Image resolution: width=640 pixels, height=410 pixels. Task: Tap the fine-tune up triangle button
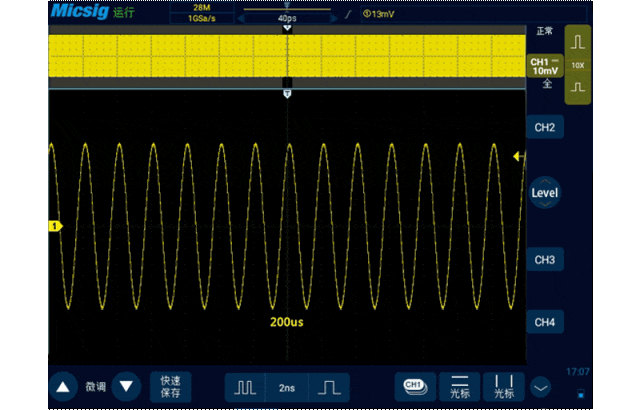63,387
